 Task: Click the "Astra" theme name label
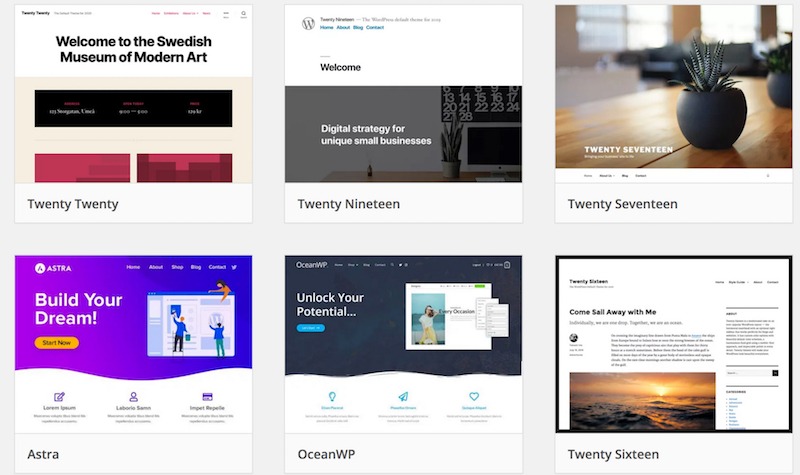pyautogui.click(x=43, y=454)
